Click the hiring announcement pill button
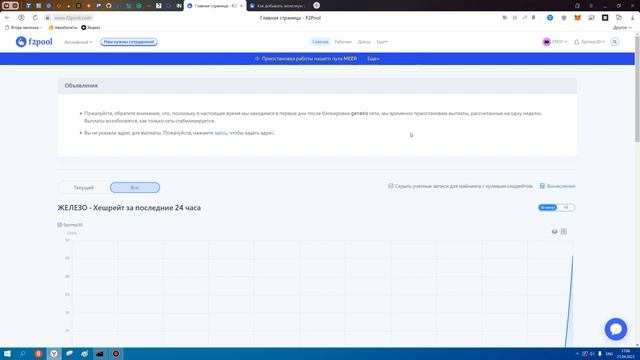The image size is (640, 360). (x=129, y=42)
